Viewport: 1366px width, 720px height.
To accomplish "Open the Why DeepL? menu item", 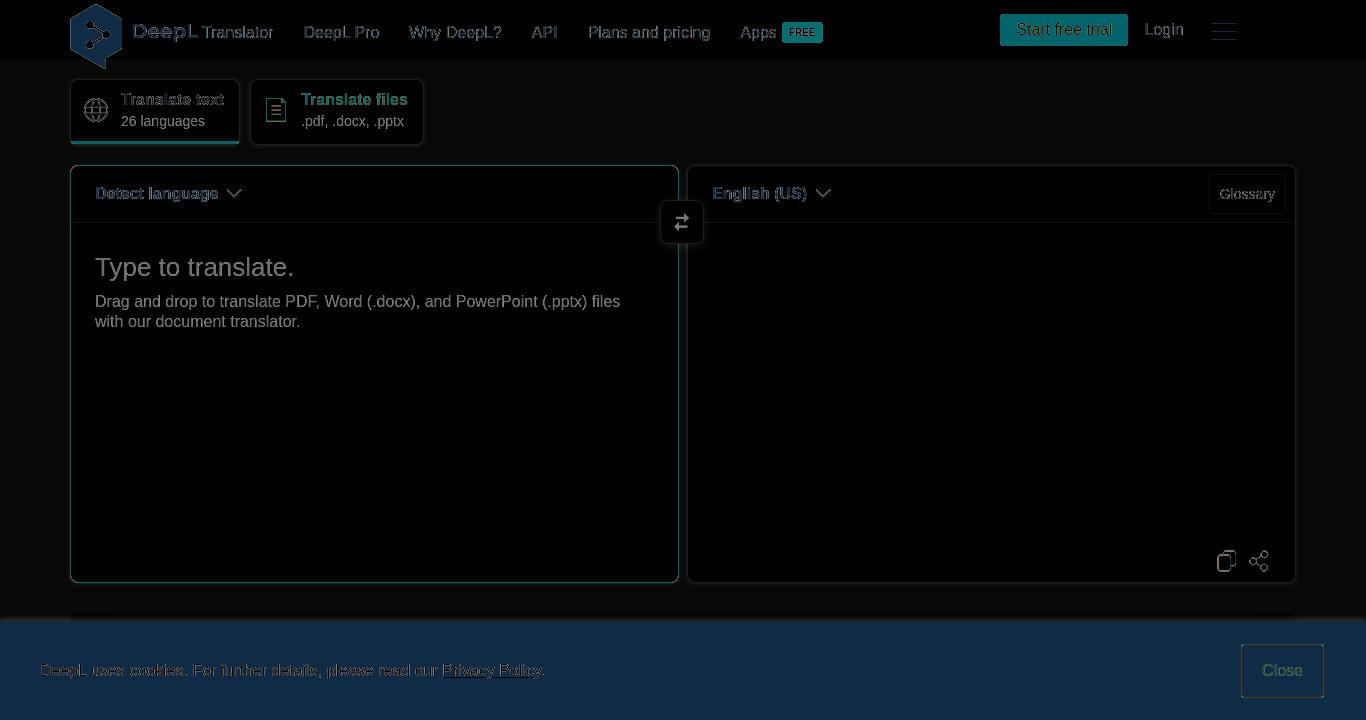I will click(455, 32).
